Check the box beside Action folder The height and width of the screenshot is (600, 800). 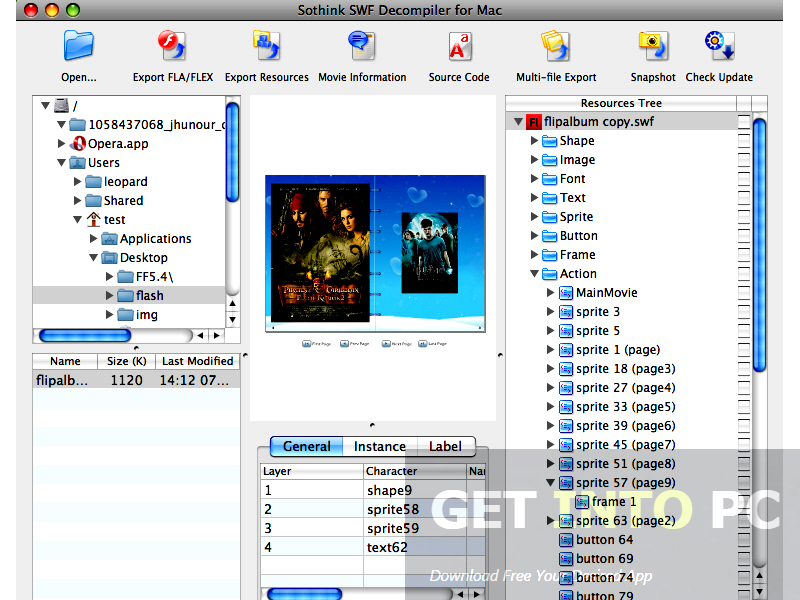pos(743,274)
